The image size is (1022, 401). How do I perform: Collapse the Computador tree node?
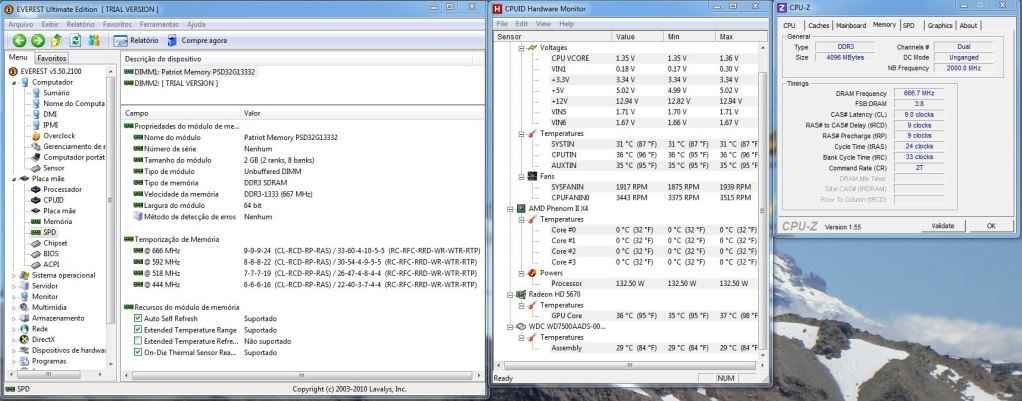click(14, 82)
